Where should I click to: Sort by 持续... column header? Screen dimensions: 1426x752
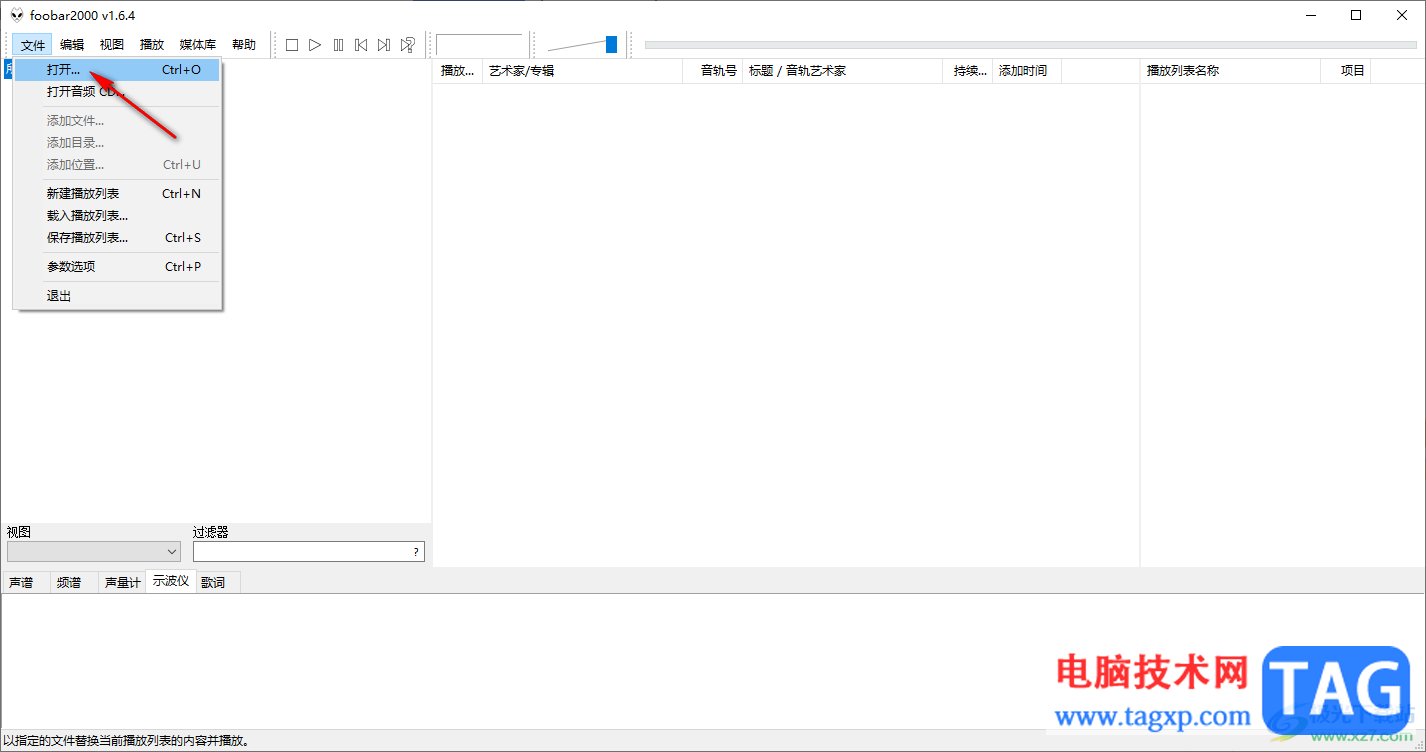point(968,71)
